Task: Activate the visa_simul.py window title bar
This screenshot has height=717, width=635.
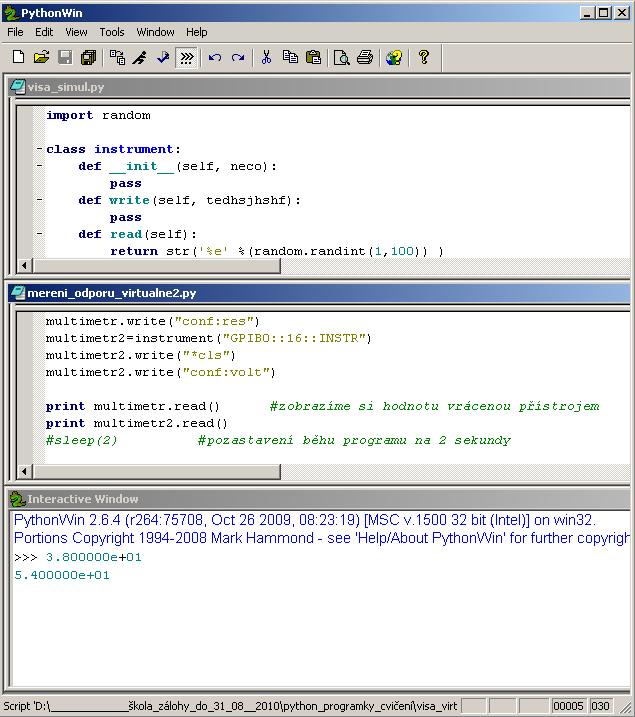Action: (x=319, y=86)
